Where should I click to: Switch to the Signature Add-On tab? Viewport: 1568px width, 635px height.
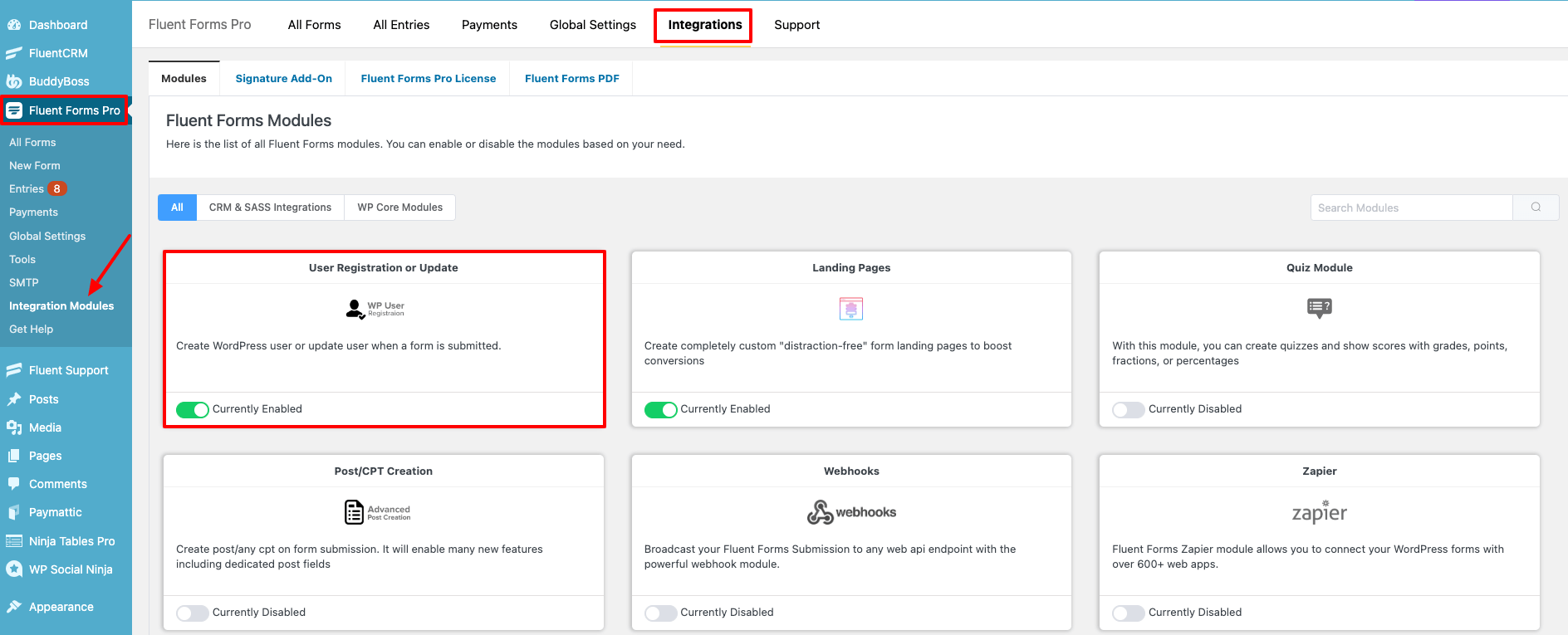[283, 79]
